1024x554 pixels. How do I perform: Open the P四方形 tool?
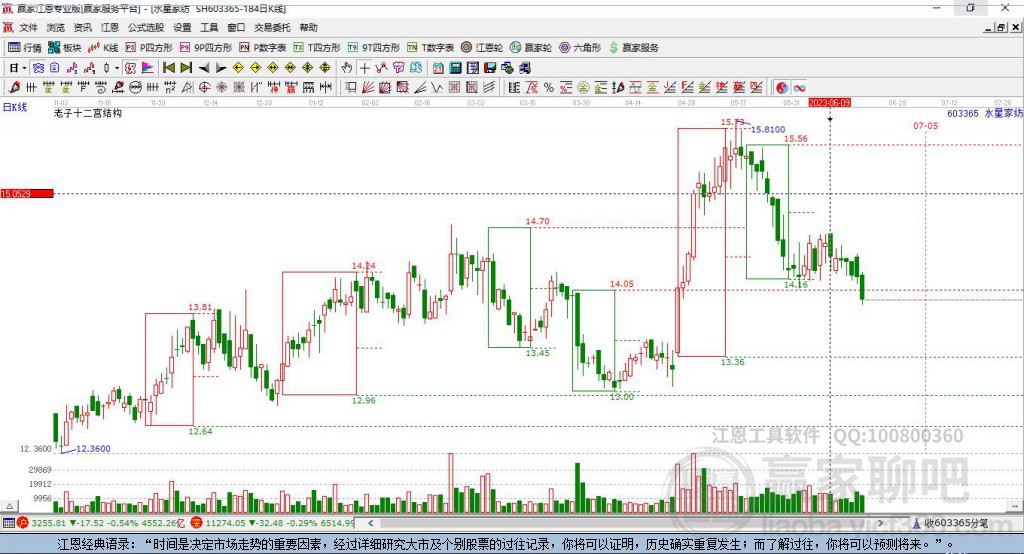click(149, 48)
